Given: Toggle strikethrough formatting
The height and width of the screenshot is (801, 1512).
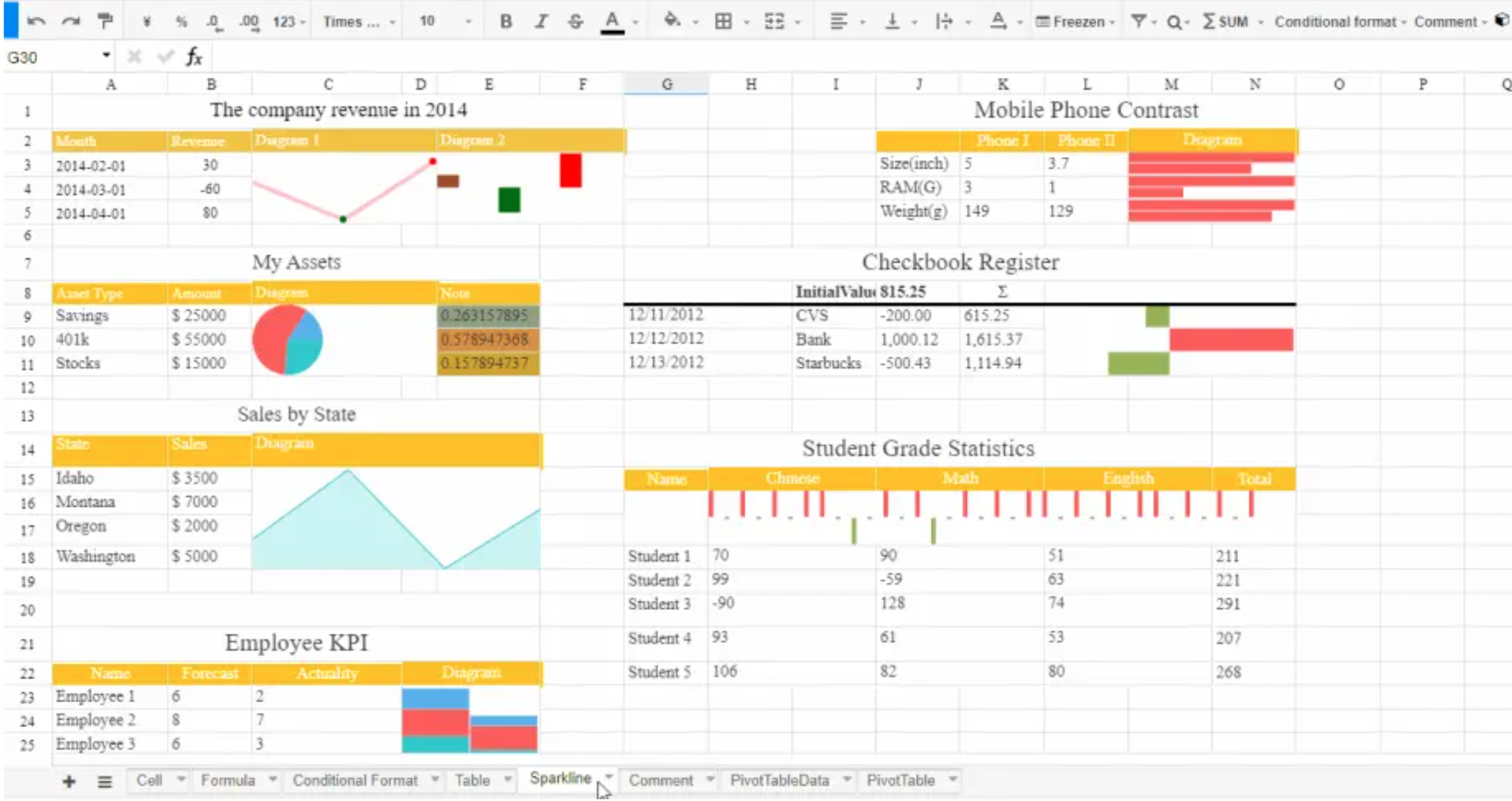Looking at the screenshot, I should pyautogui.click(x=575, y=22).
